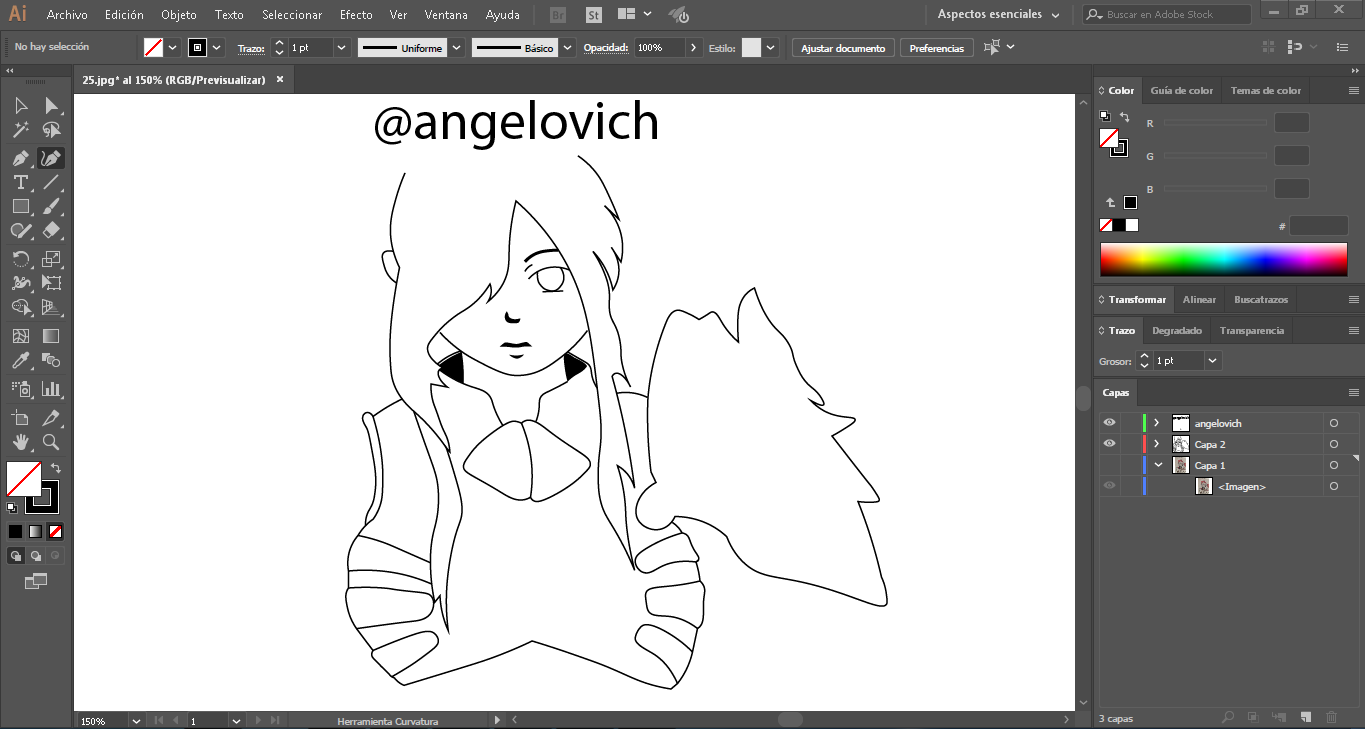Open the Aspectos esenciales workspace dropdown
This screenshot has height=729, width=1365.
coord(998,15)
